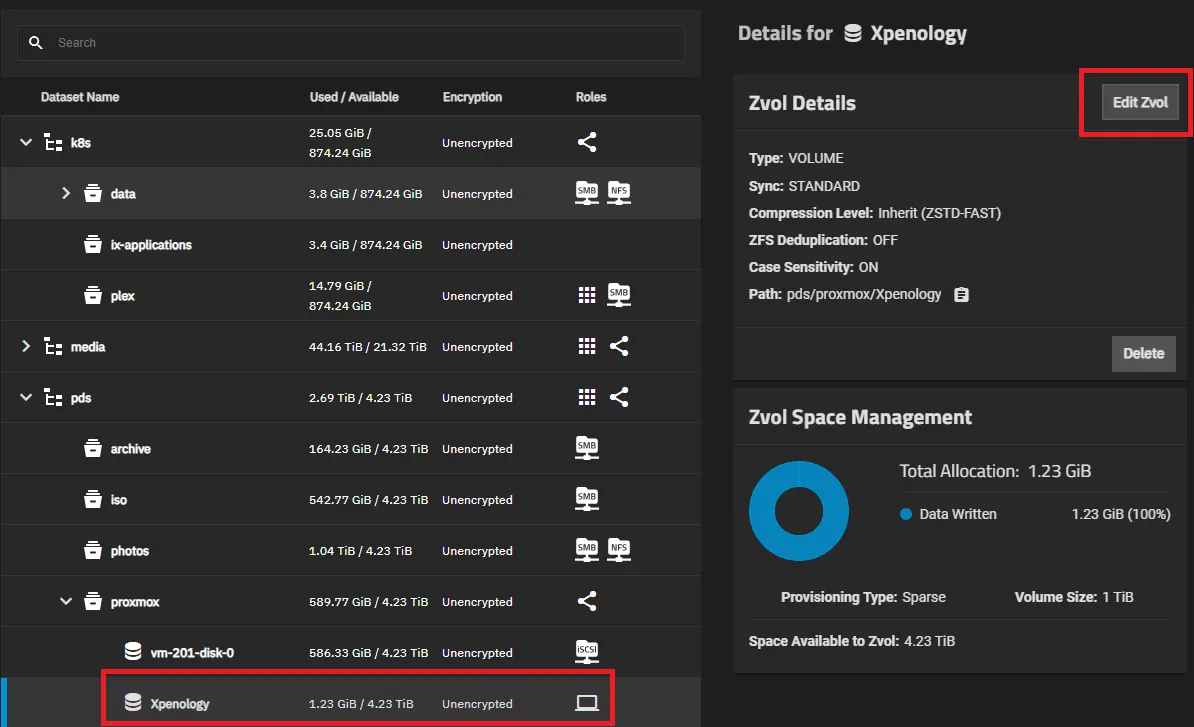
Task: Open the SMB share icon on data row
Action: point(586,193)
